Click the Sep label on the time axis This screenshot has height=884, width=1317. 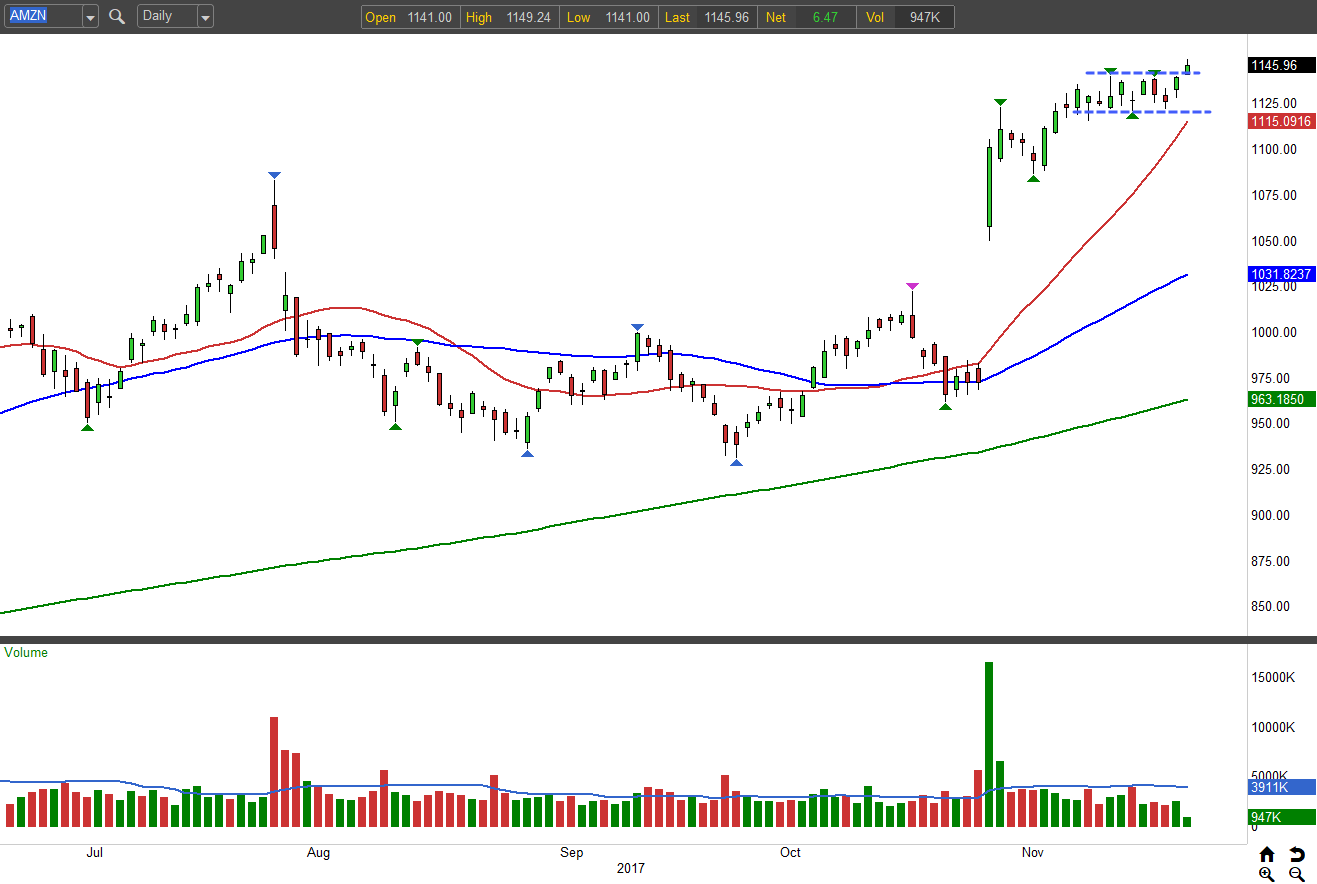coord(571,853)
